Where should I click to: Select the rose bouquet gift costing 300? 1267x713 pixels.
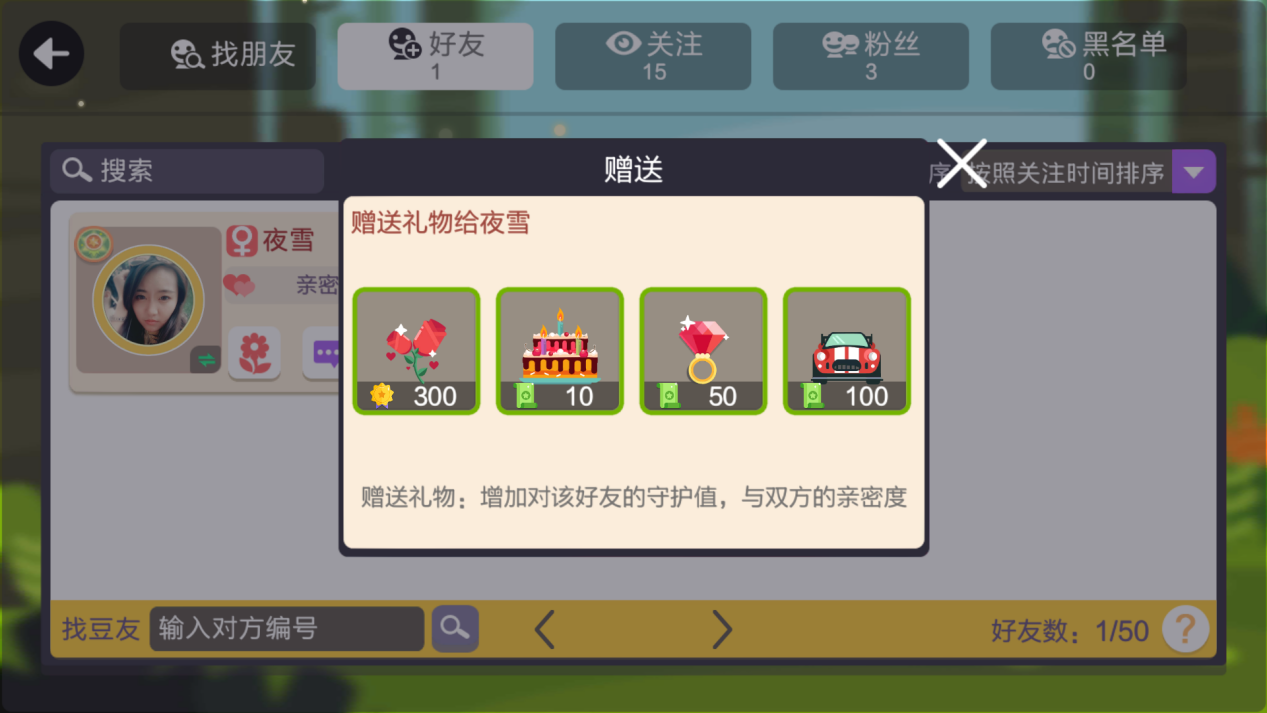(416, 351)
